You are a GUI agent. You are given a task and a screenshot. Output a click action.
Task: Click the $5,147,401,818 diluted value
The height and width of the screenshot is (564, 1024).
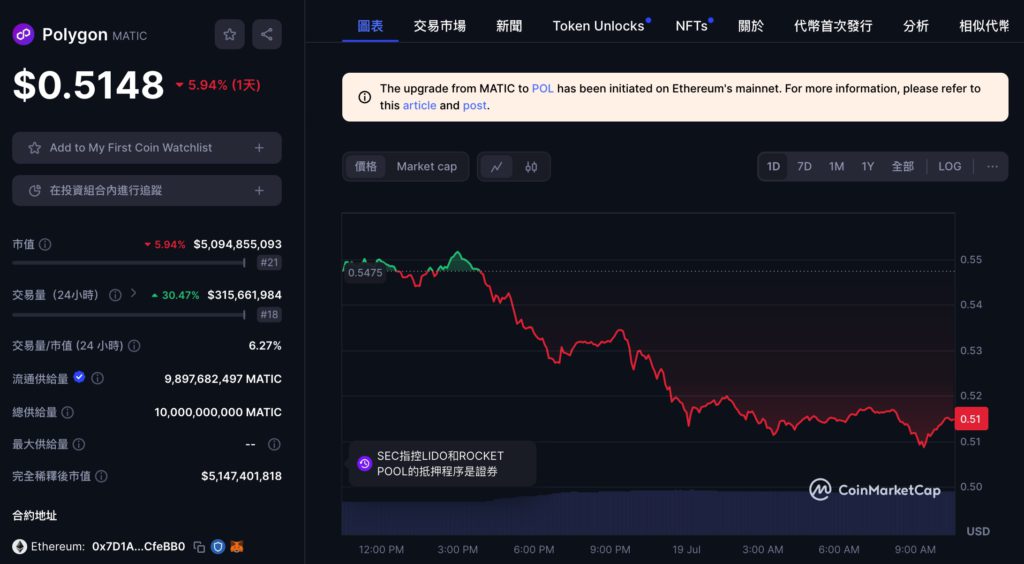(x=241, y=477)
